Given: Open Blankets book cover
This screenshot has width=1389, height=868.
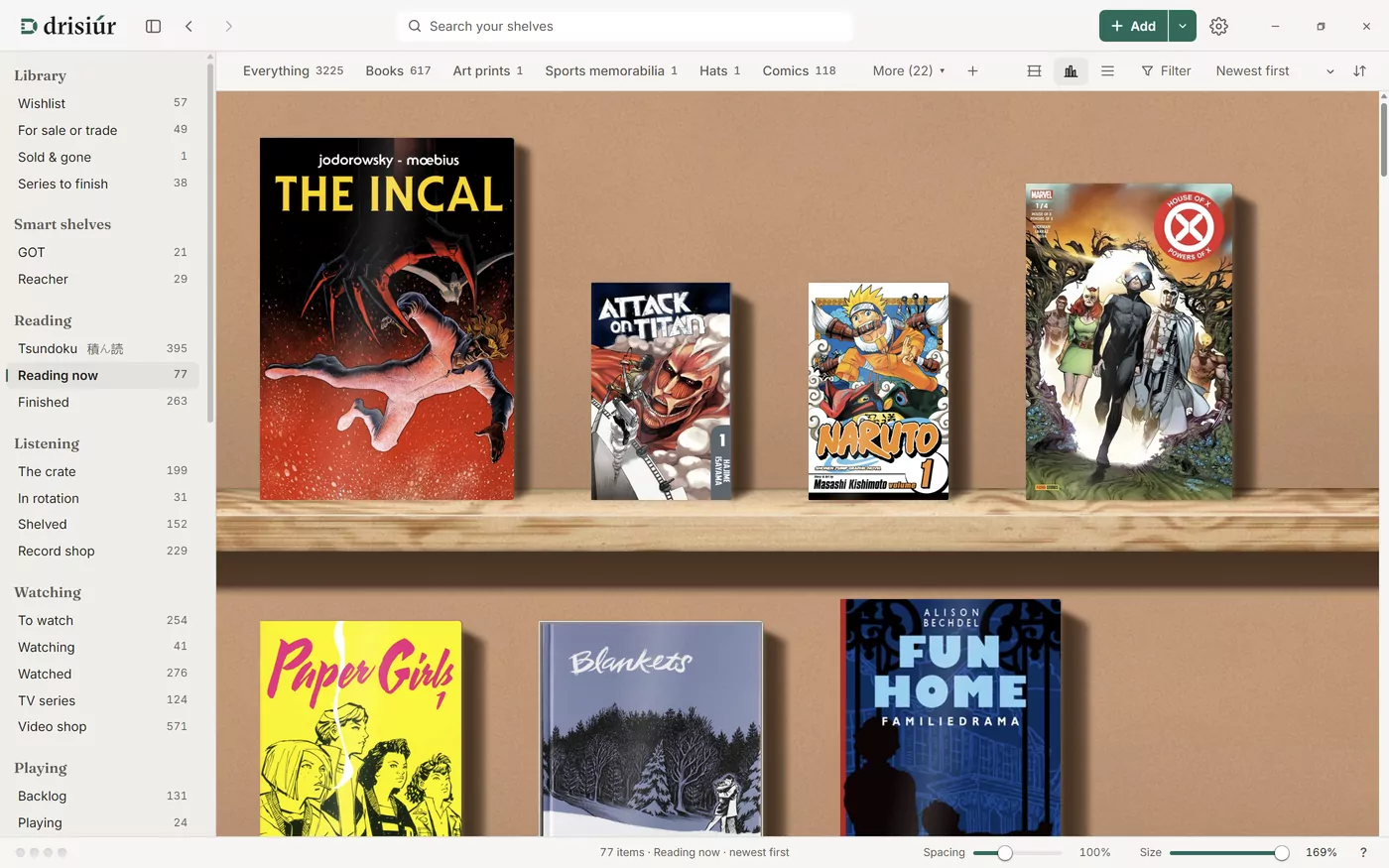Looking at the screenshot, I should [651, 728].
